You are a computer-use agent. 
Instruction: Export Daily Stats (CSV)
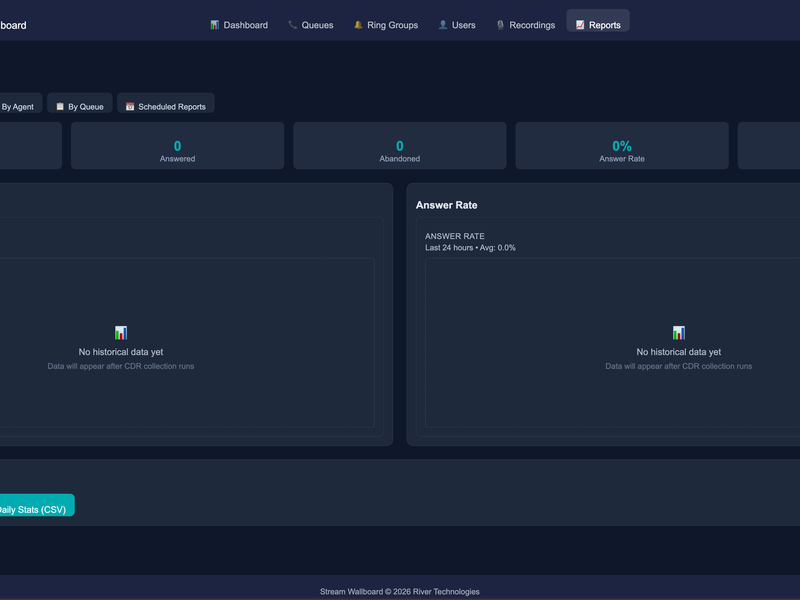coord(33,509)
